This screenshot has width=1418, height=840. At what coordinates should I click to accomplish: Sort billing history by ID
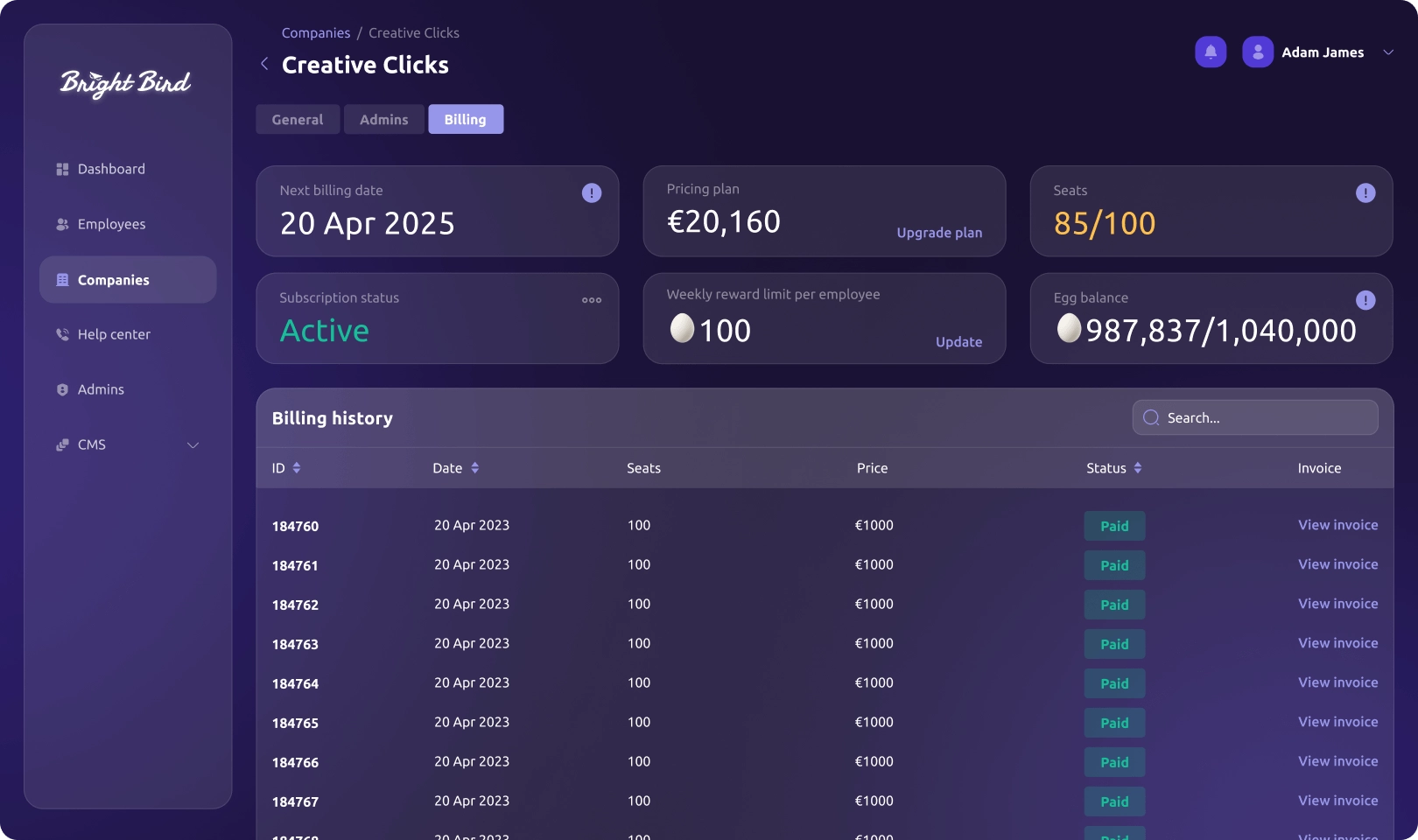(x=297, y=468)
